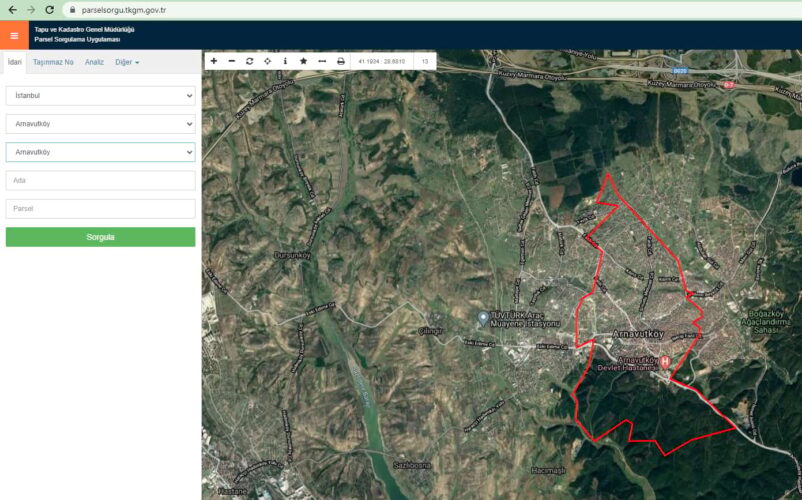
Task: Zoom in with the plus icon
Action: pyautogui.click(x=214, y=61)
